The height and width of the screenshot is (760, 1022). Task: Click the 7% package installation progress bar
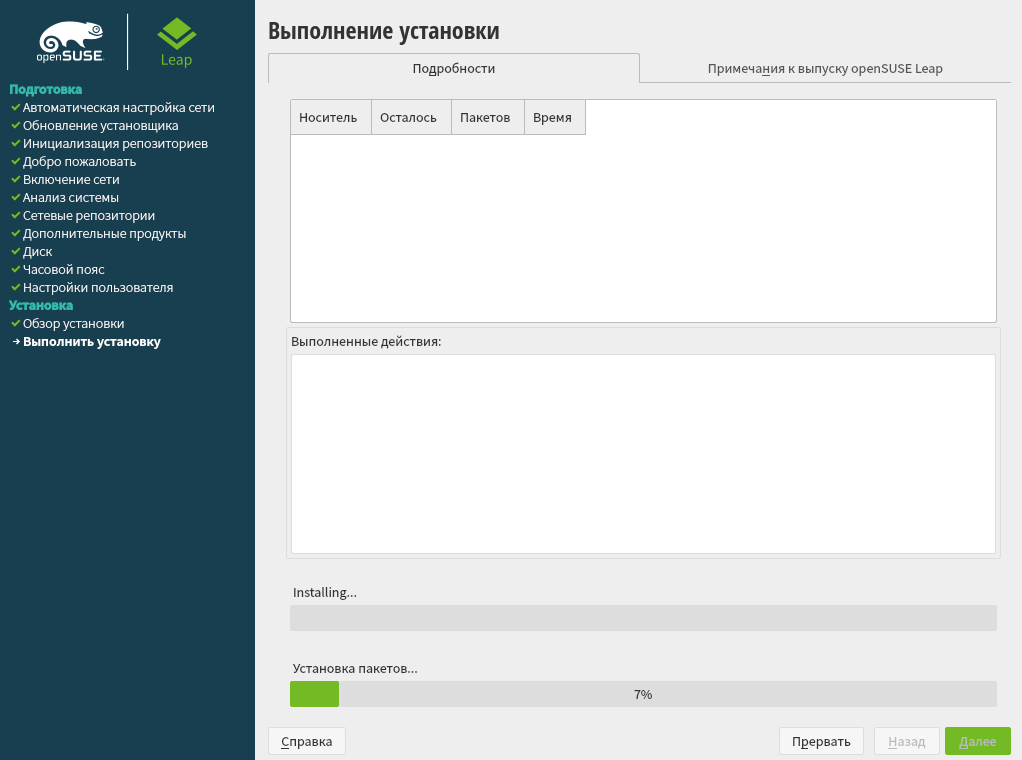pos(643,694)
